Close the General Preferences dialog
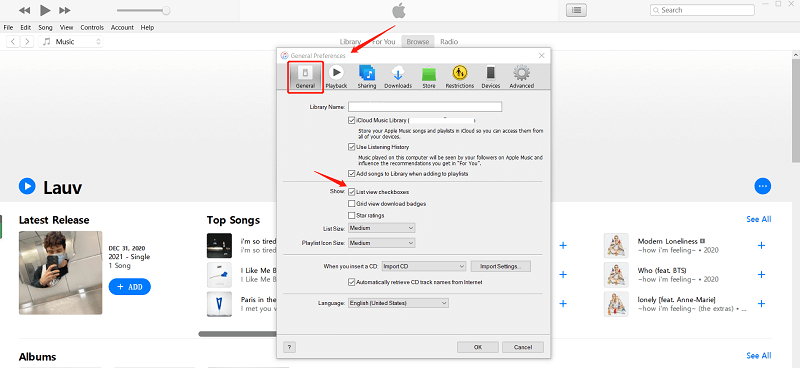The image size is (800, 368). point(541,56)
